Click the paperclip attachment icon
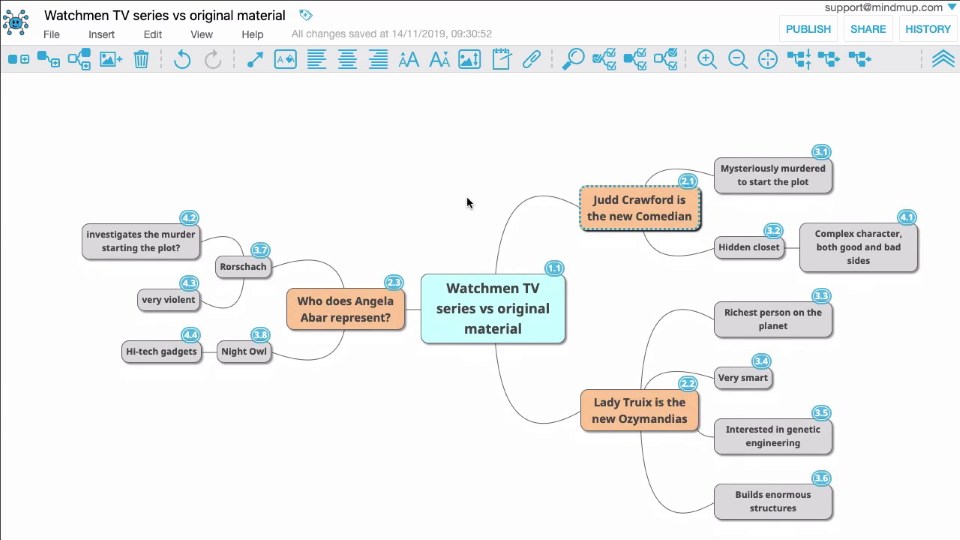This screenshot has height=540, width=960. pyautogui.click(x=532, y=60)
